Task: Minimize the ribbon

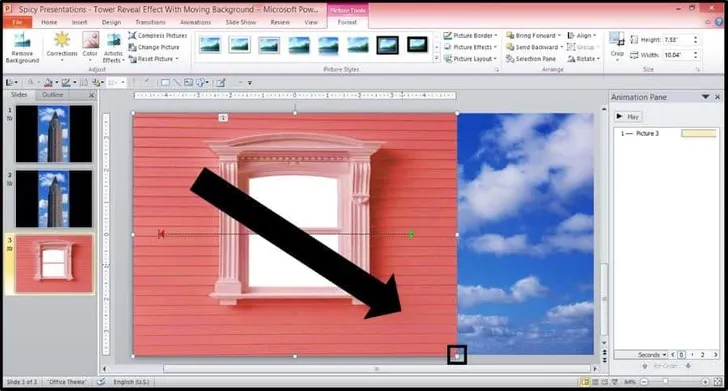Action: pos(708,22)
